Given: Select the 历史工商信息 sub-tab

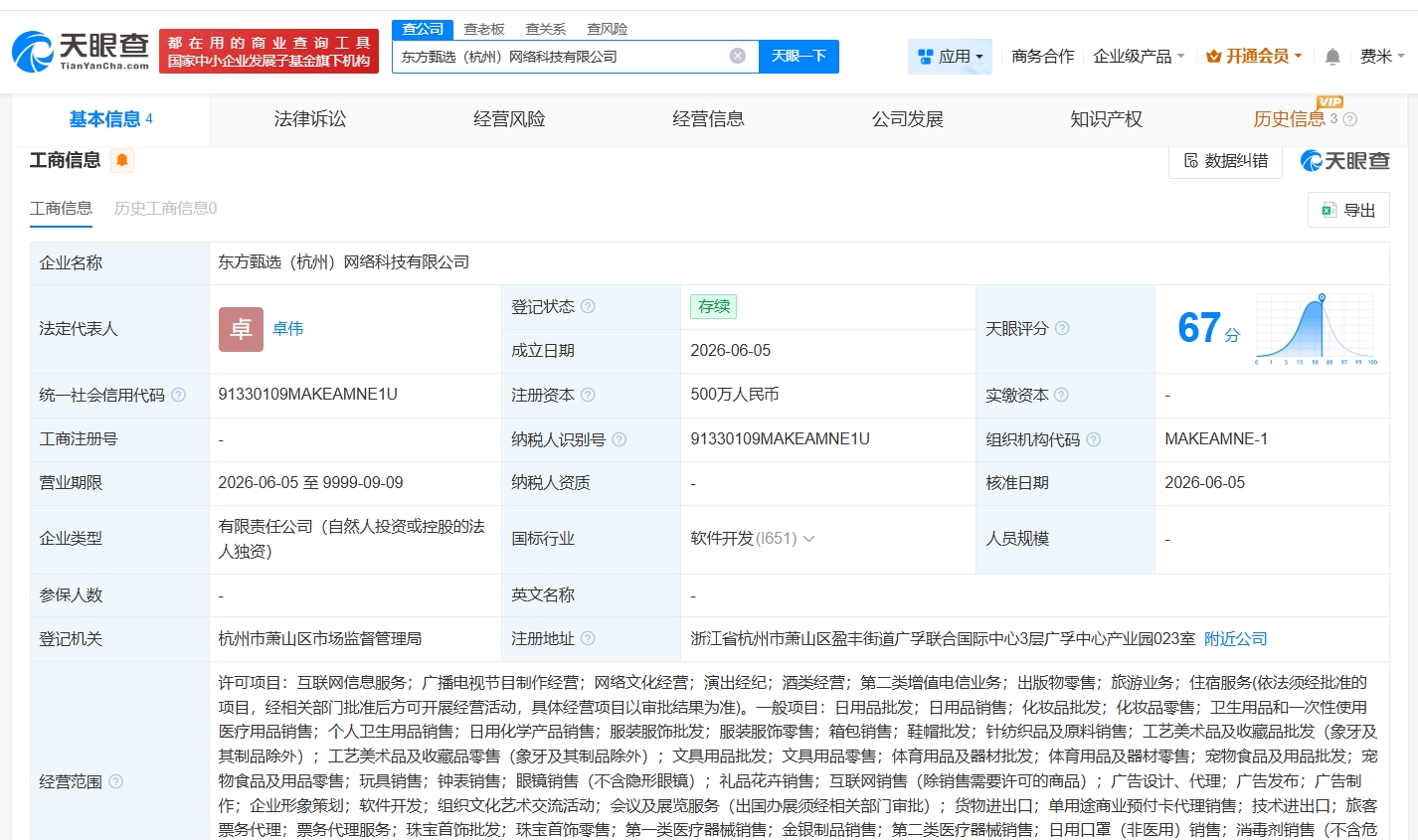Looking at the screenshot, I should click(165, 208).
